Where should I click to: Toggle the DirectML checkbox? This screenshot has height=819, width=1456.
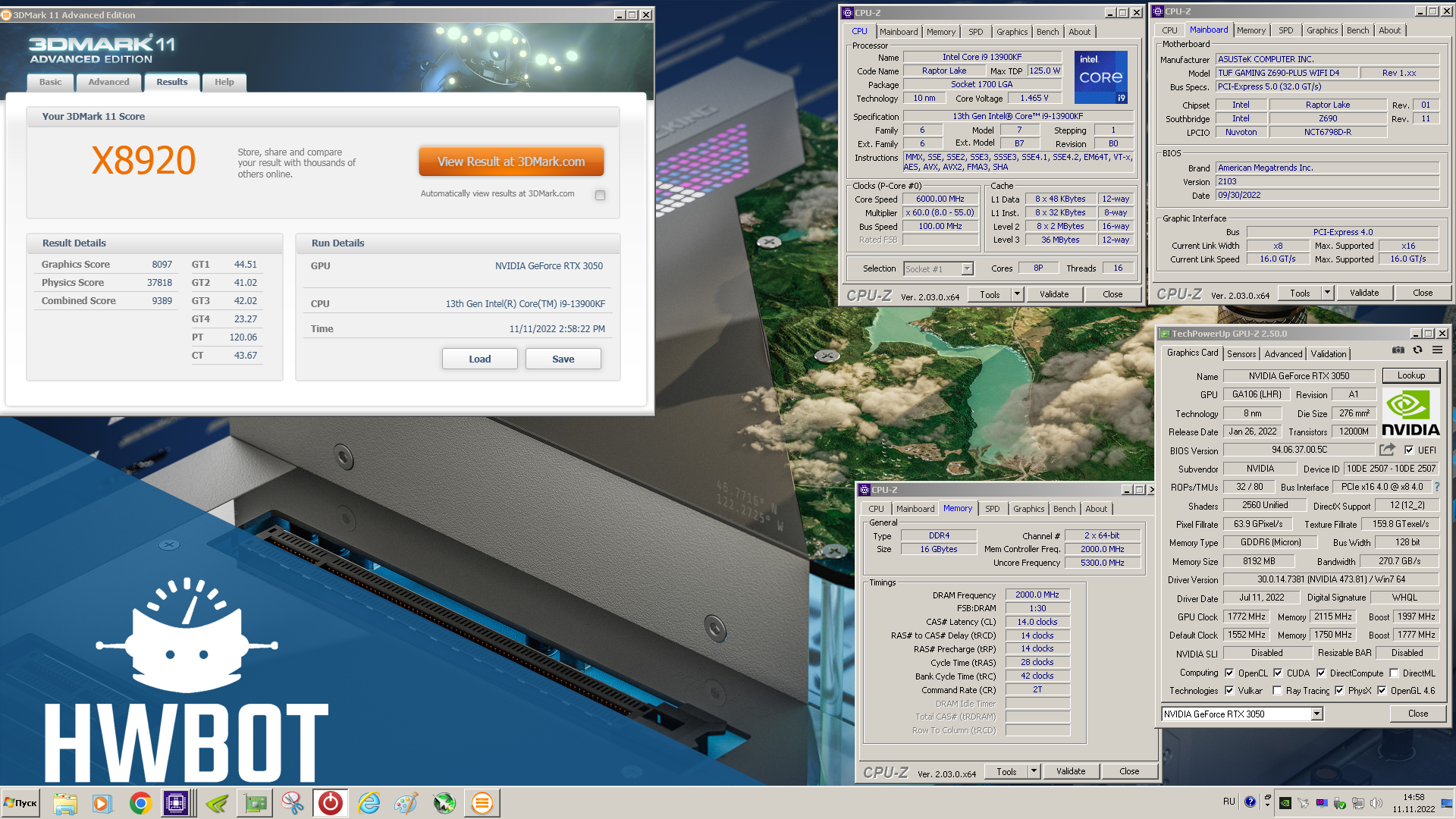coord(1394,673)
